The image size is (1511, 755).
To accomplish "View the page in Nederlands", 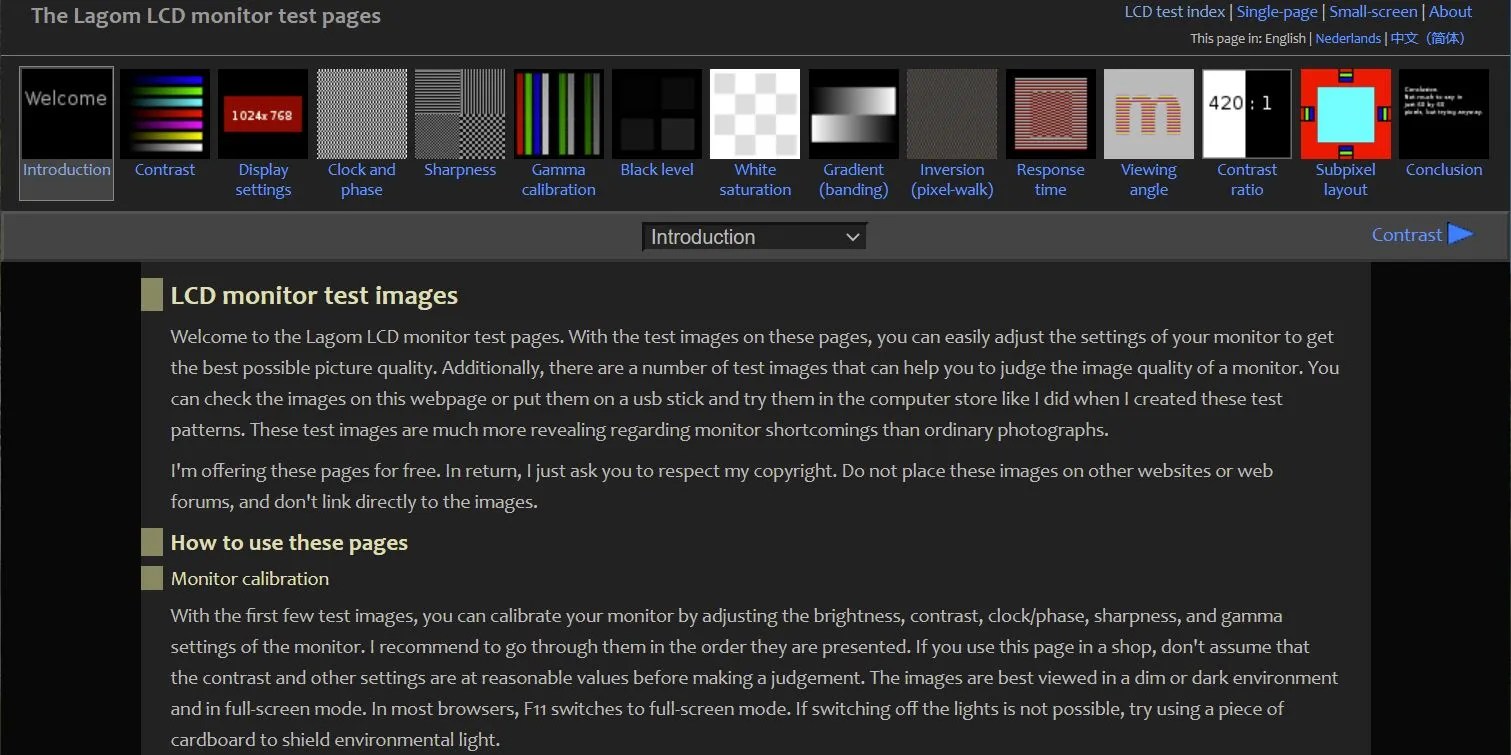I will point(1348,38).
